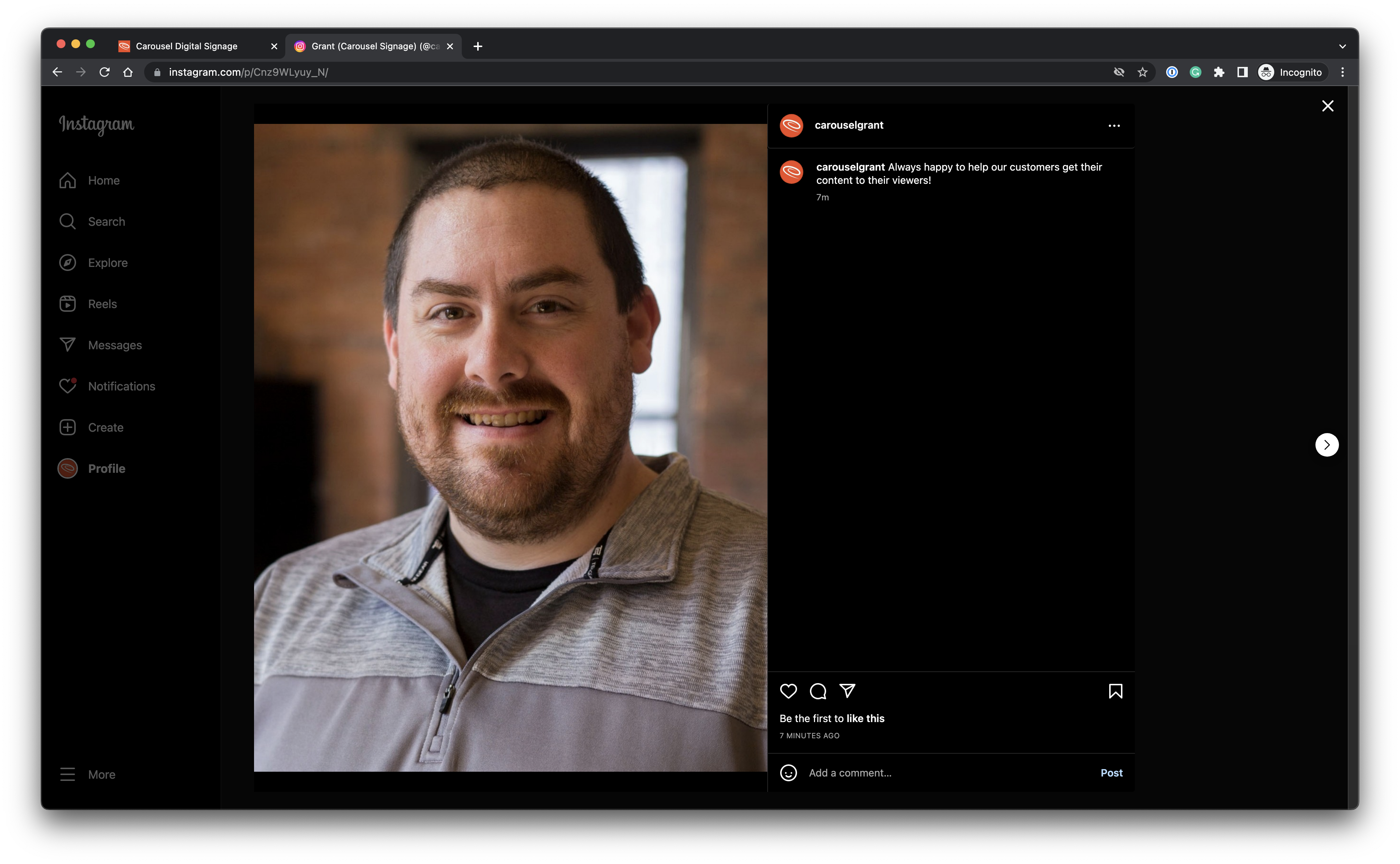This screenshot has height=864, width=1400.
Task: Toggle the browser side panel
Action: click(1242, 72)
